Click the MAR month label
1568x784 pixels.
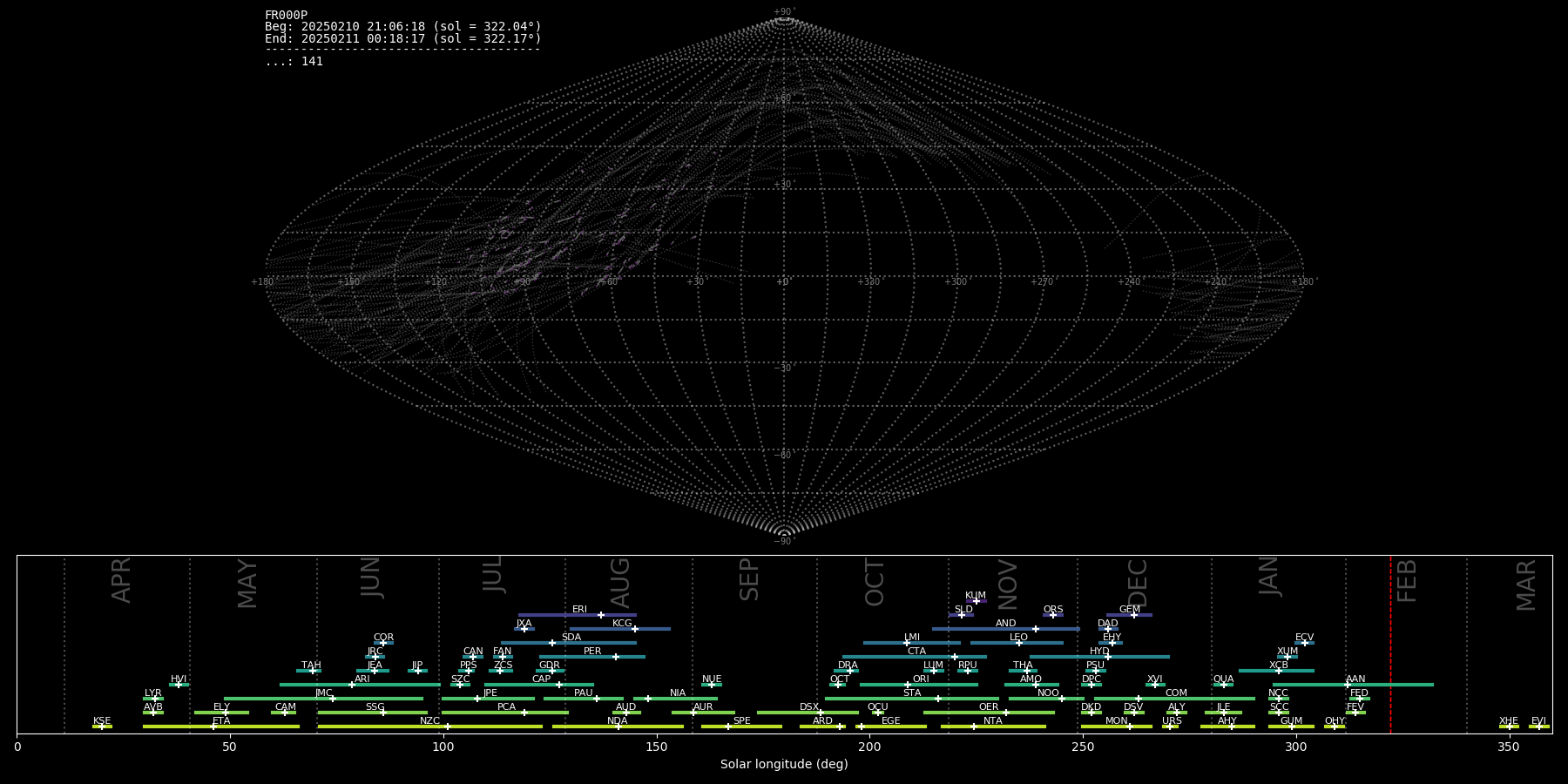tap(1526, 585)
